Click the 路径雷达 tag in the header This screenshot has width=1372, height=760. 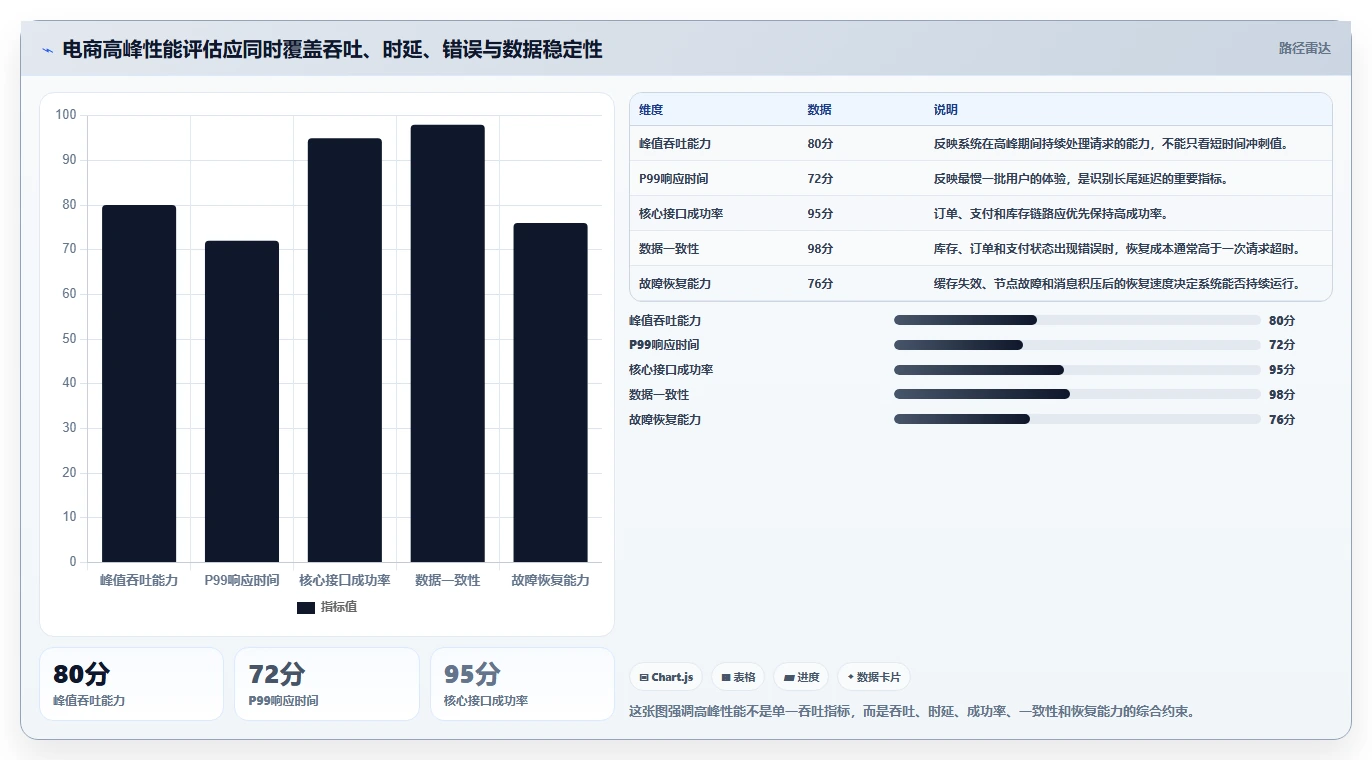point(1305,48)
